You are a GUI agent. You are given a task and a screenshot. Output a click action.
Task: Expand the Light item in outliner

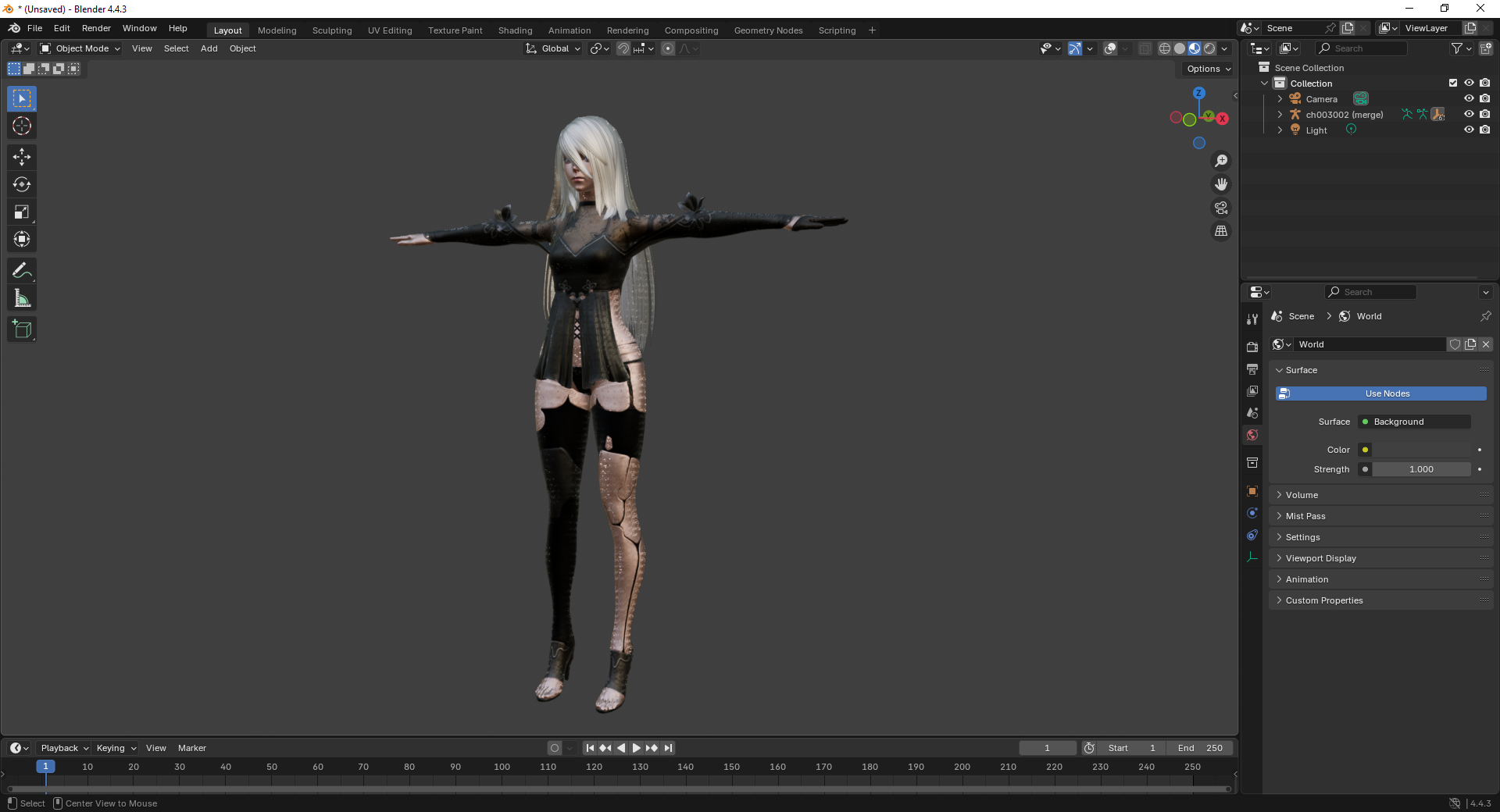(x=1280, y=130)
